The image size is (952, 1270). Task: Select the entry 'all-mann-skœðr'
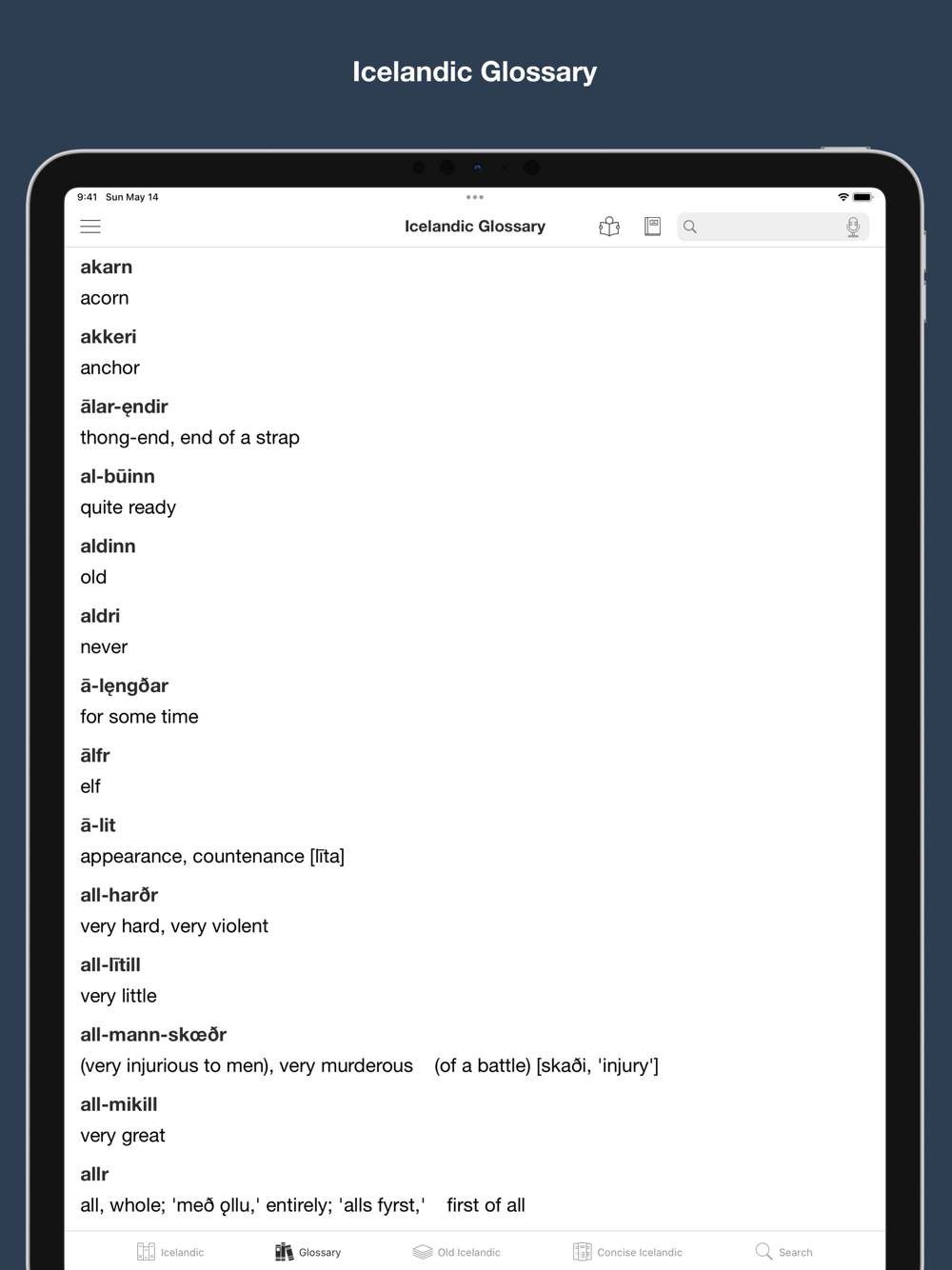(153, 1034)
